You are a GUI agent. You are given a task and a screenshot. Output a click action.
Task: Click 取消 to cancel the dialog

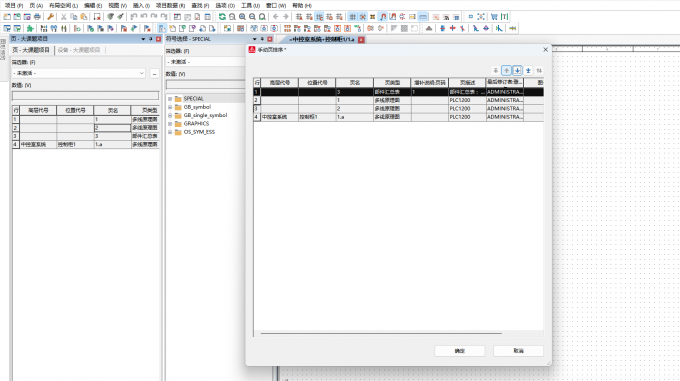click(518, 351)
